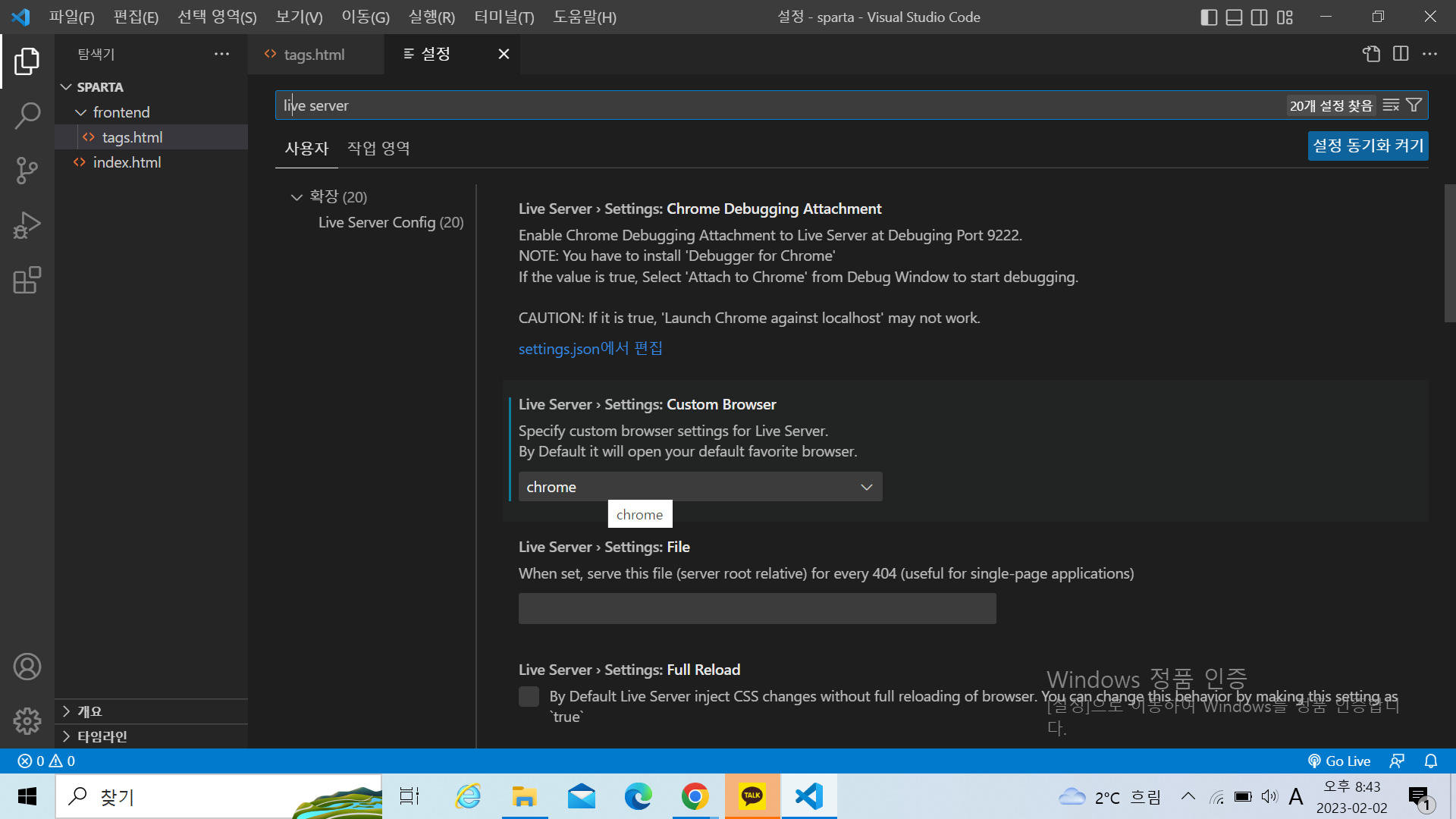1456x819 pixels.
Task: Open the 보기(V) menu
Action: click(299, 17)
